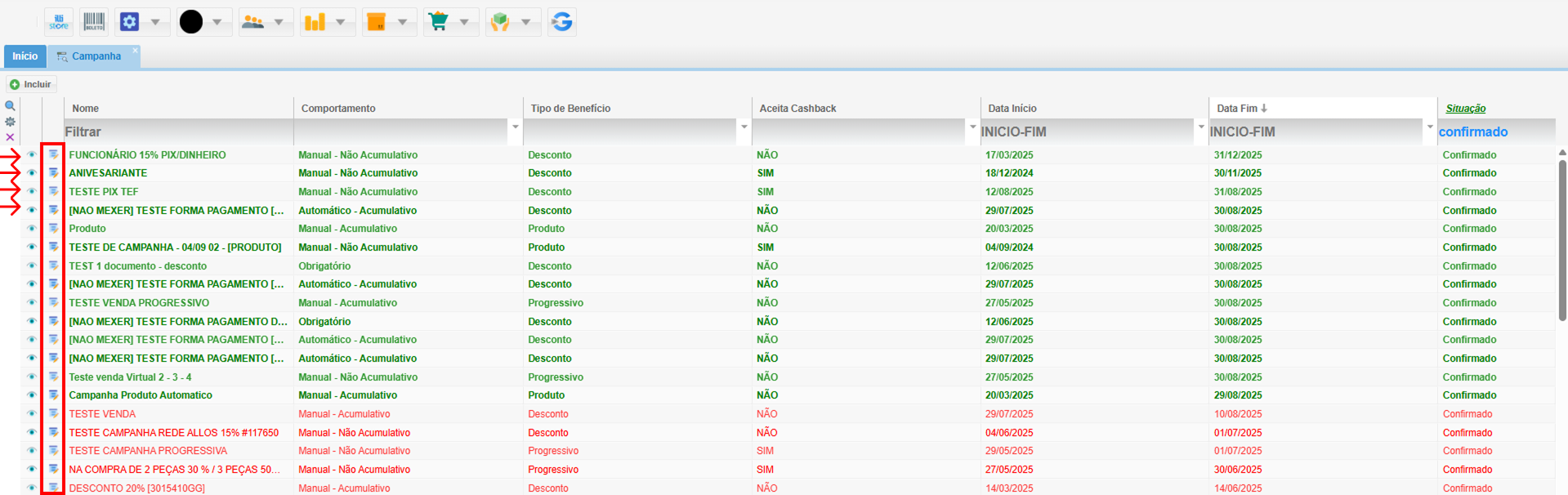Open edit icon for ANIVESARIANTE row
Viewport: 1568px width, 495px height.
coord(53,173)
